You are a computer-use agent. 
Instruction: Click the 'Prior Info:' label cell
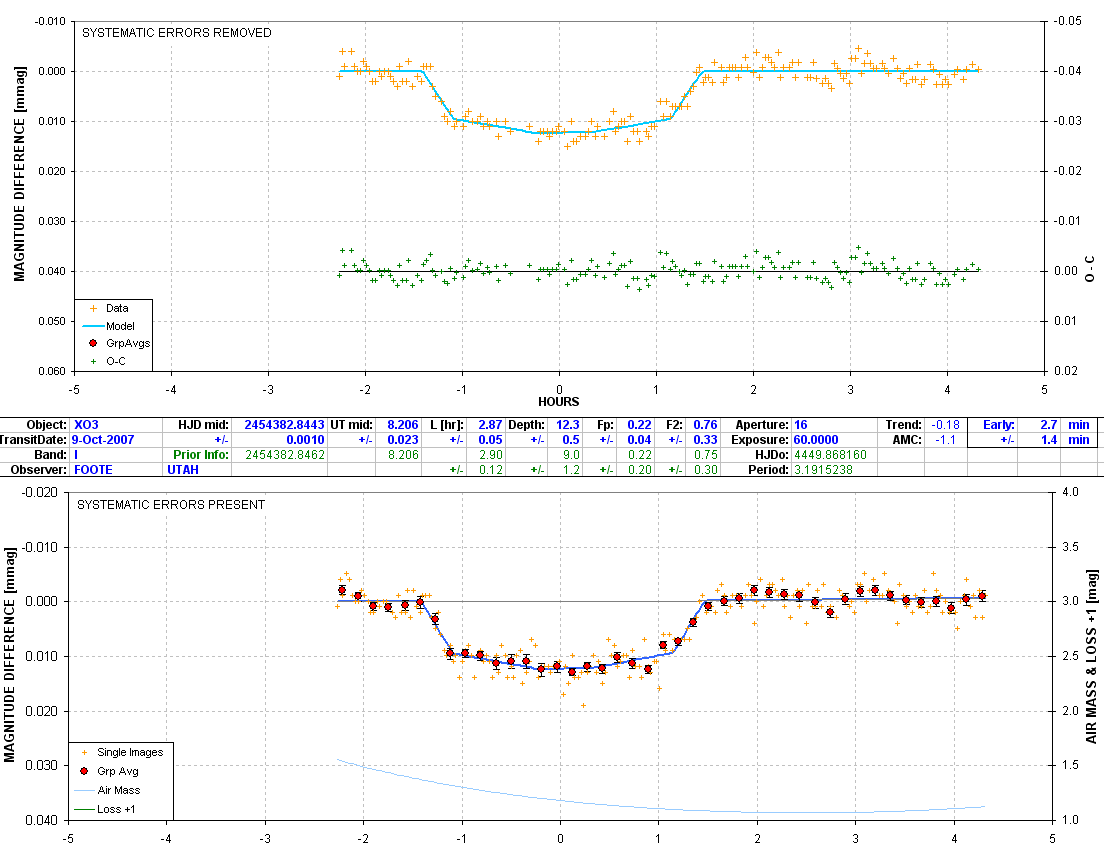click(x=201, y=455)
